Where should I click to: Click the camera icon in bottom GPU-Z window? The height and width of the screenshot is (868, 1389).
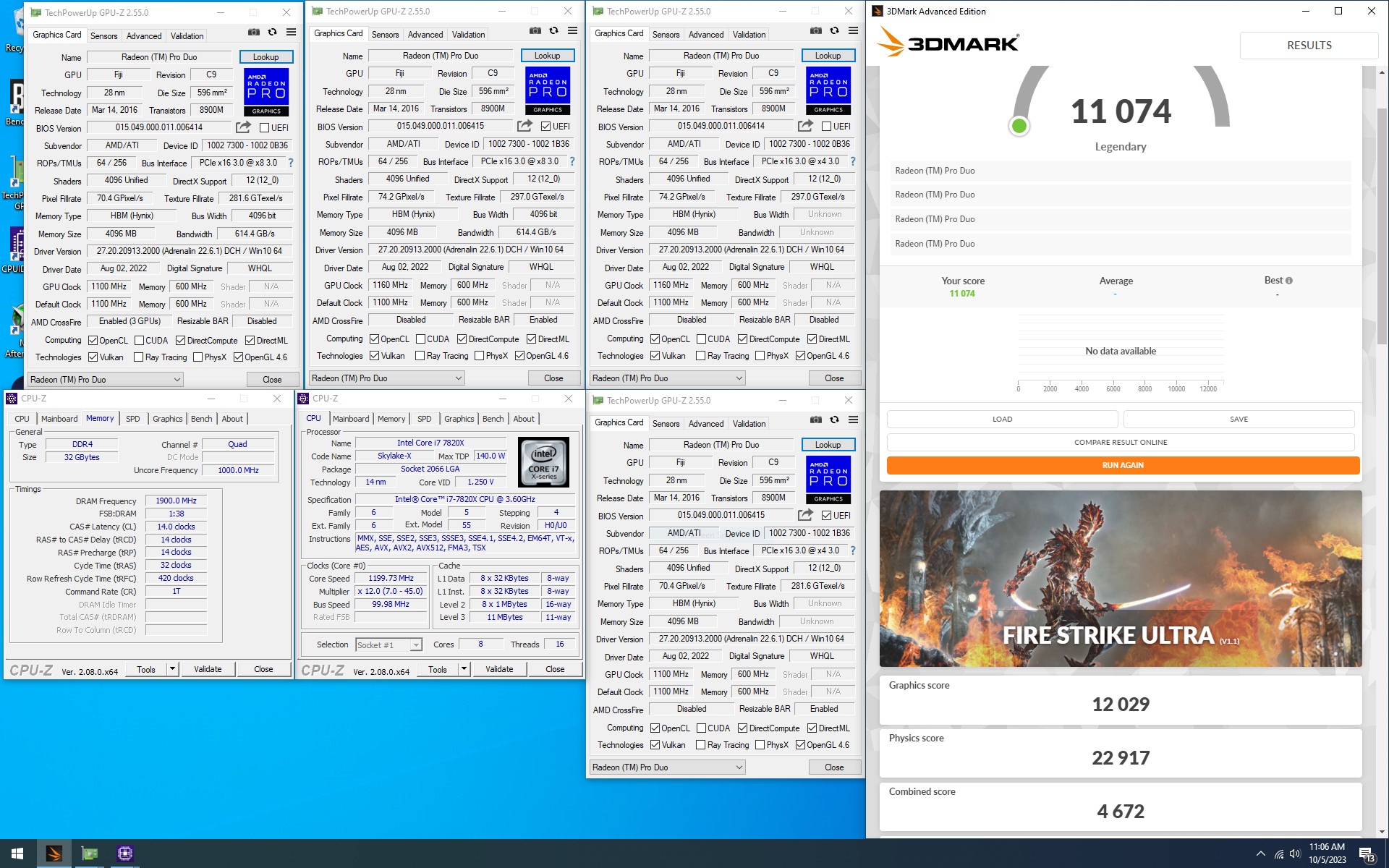(816, 420)
